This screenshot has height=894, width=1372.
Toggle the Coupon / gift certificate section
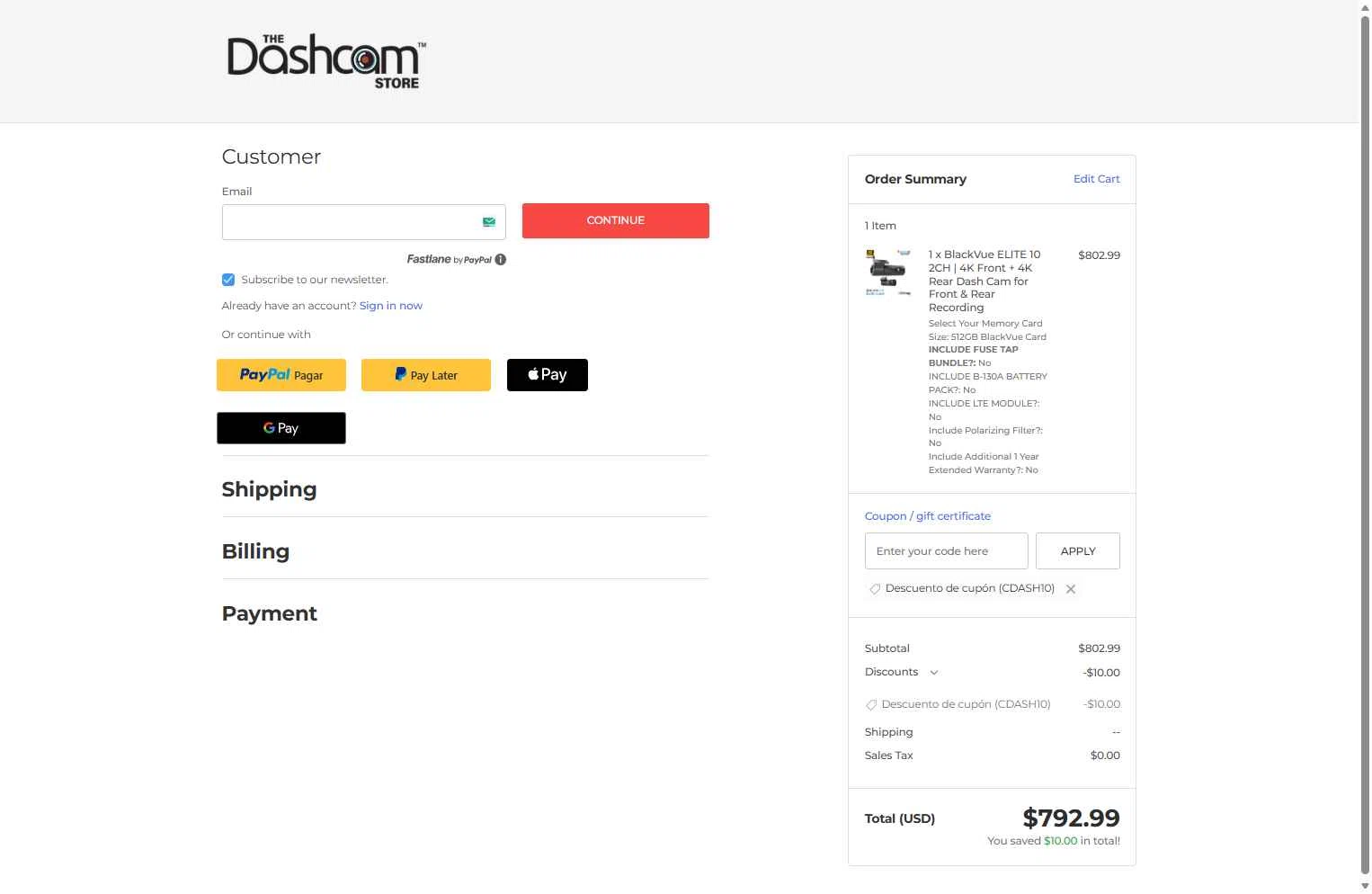[928, 516]
